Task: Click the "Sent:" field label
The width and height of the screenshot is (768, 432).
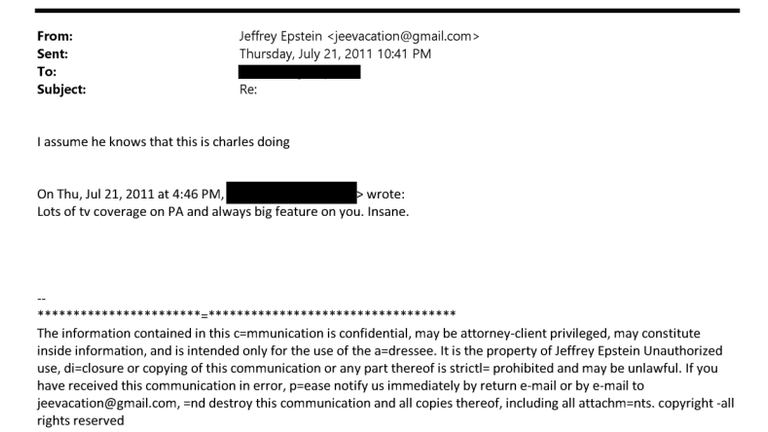Action: [52, 54]
